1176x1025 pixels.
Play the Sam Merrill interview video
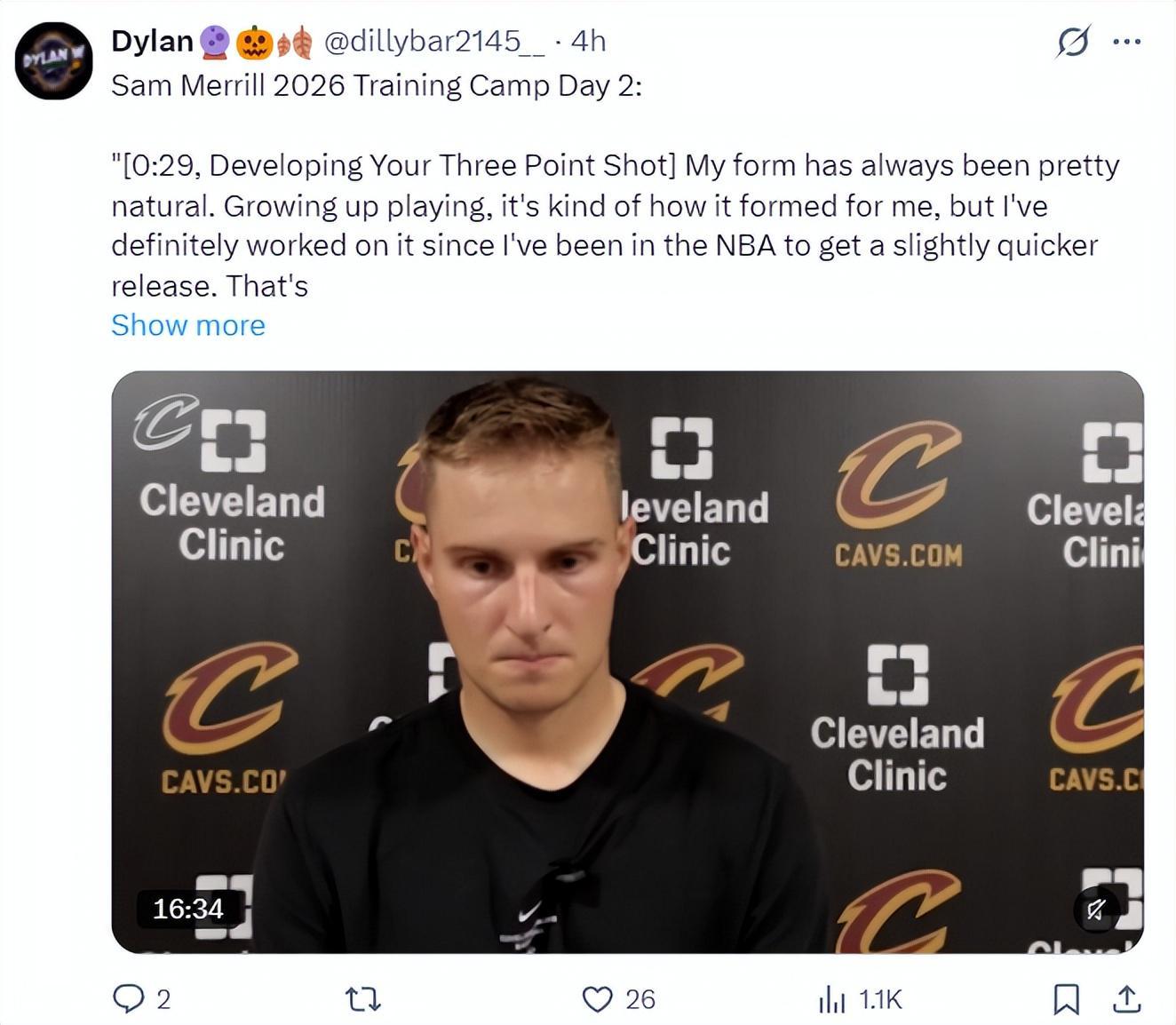(x=627, y=662)
